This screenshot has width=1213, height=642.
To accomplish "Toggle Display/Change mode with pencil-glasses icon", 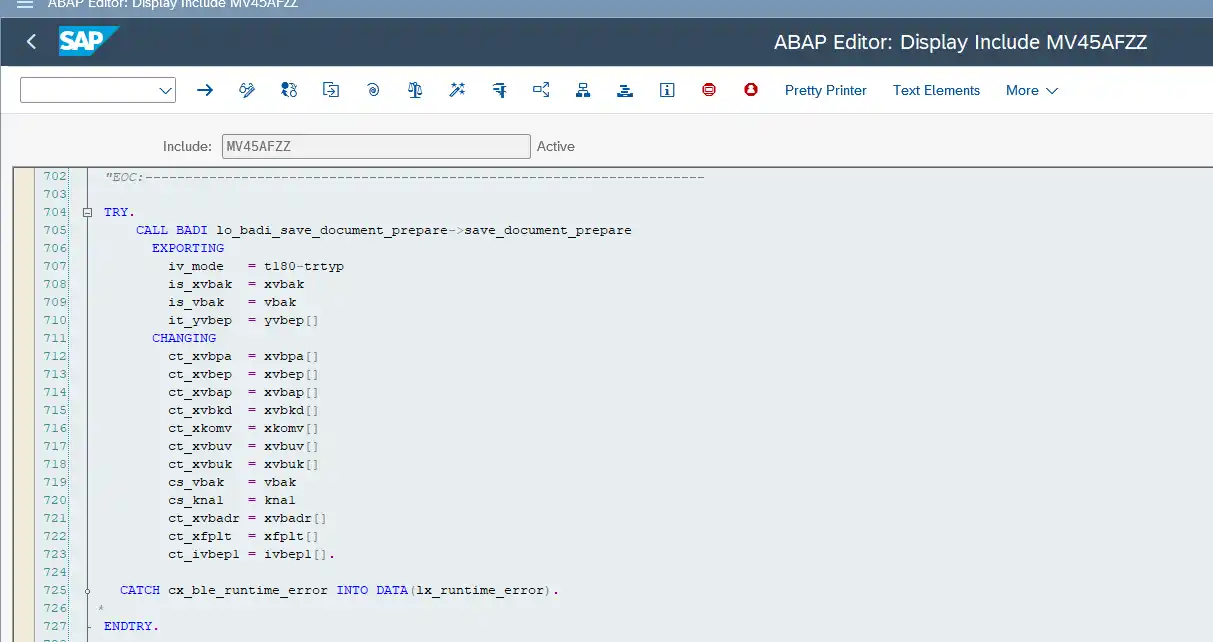I will pyautogui.click(x=247, y=90).
